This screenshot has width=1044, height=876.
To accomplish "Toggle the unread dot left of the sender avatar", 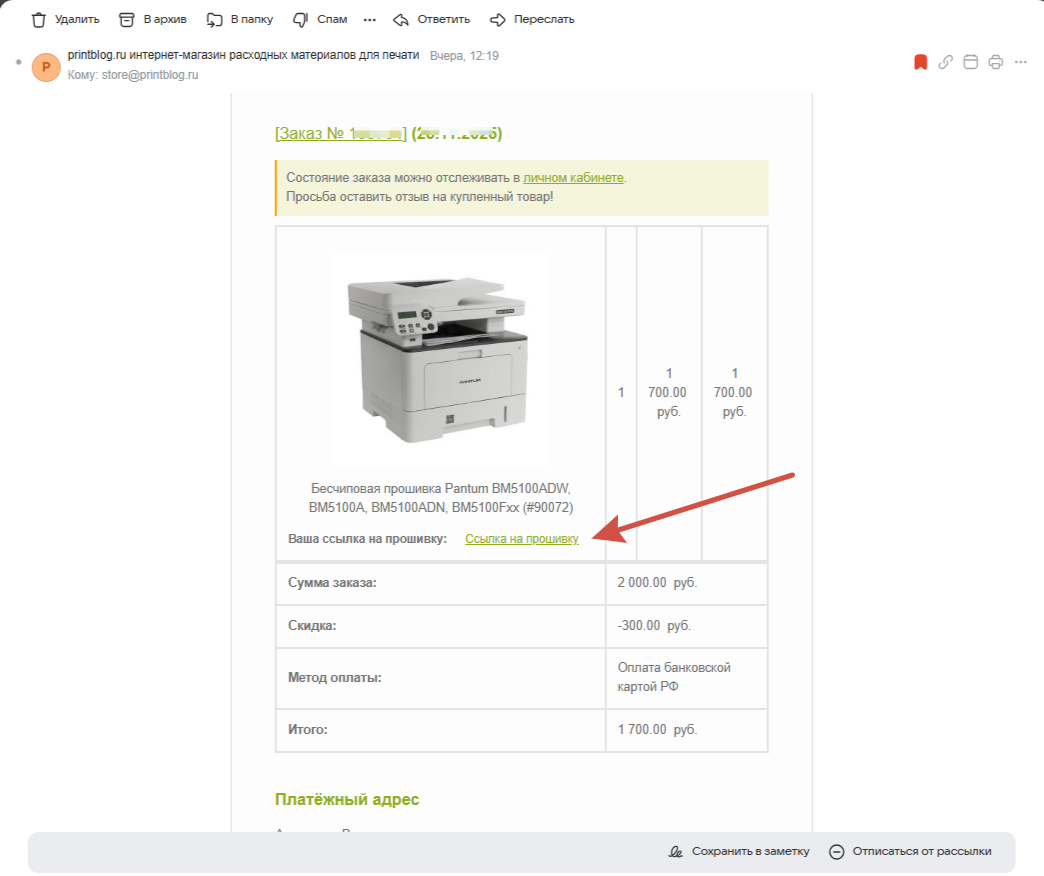I will point(18,62).
